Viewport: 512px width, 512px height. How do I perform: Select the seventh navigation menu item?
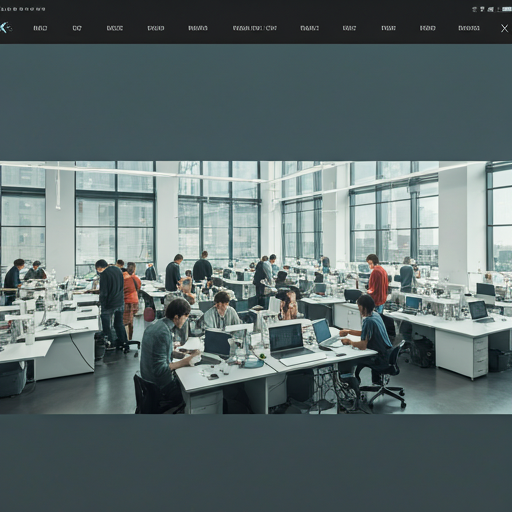pos(310,28)
